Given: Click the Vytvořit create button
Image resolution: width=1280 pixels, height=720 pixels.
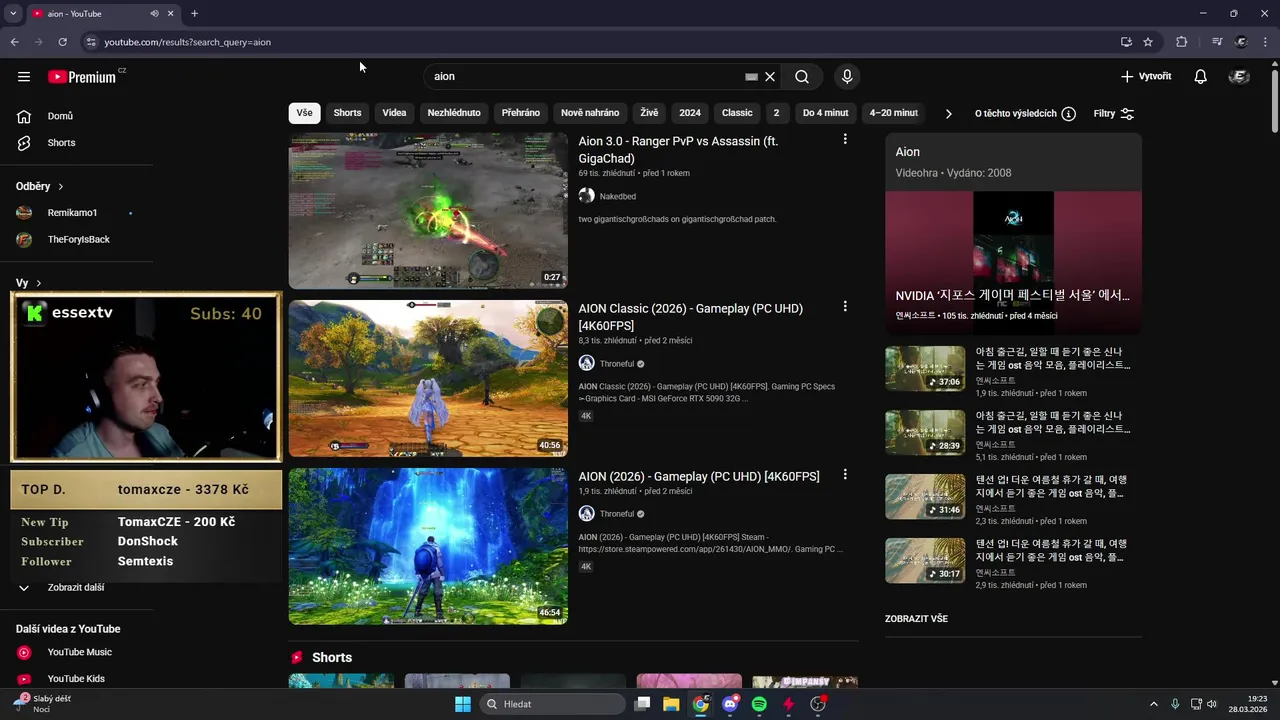Looking at the screenshot, I should [1146, 77].
